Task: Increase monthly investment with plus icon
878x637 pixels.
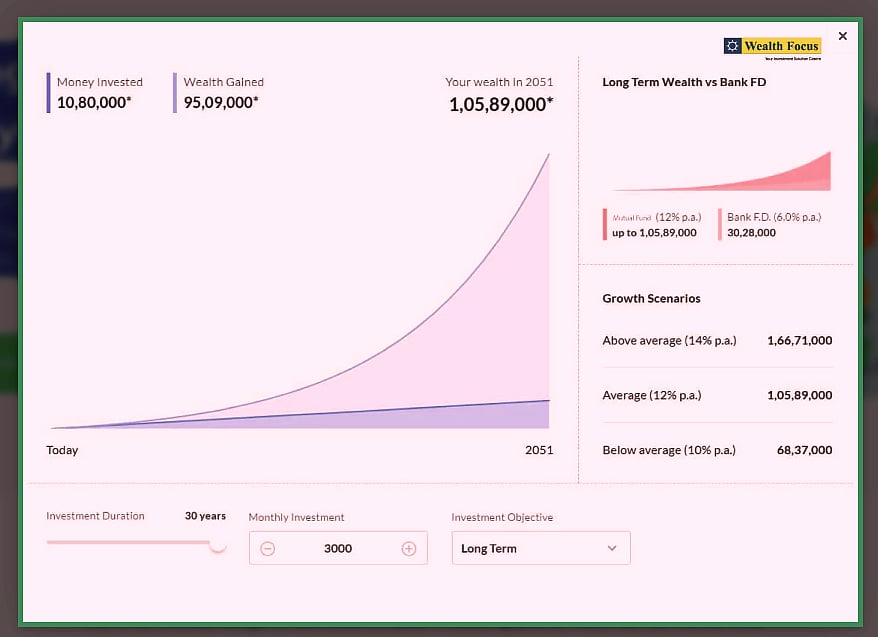Action: click(x=408, y=548)
